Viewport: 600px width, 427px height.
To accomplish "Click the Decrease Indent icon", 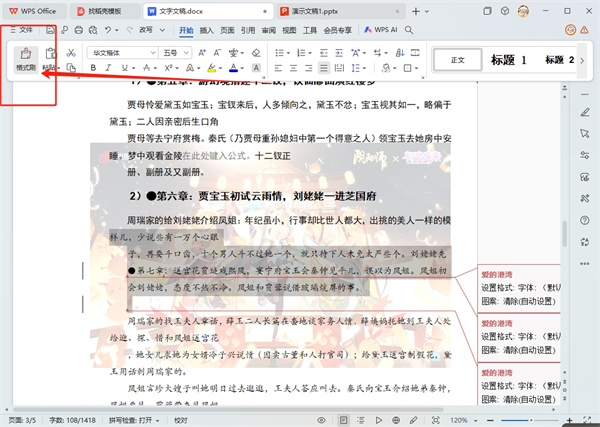I will pos(324,53).
